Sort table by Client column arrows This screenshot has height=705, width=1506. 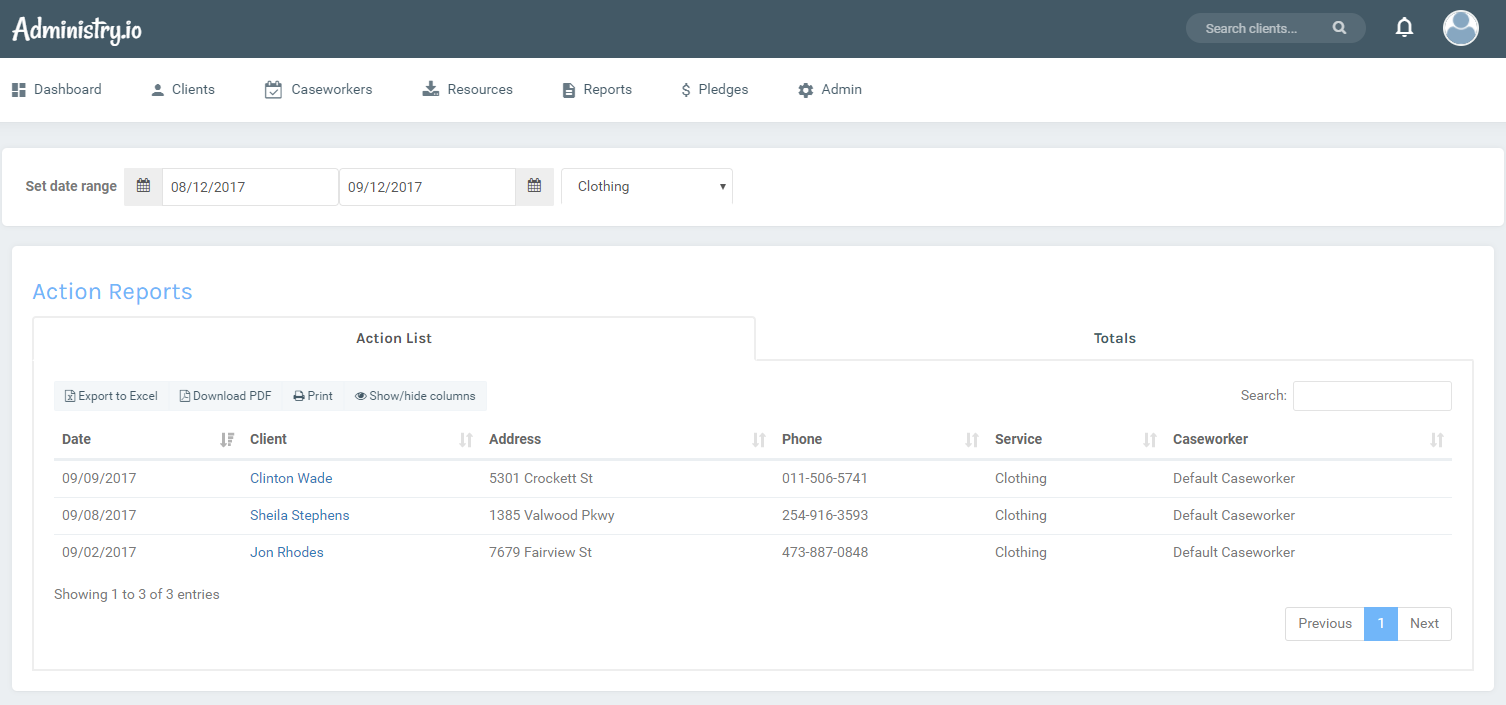465,440
